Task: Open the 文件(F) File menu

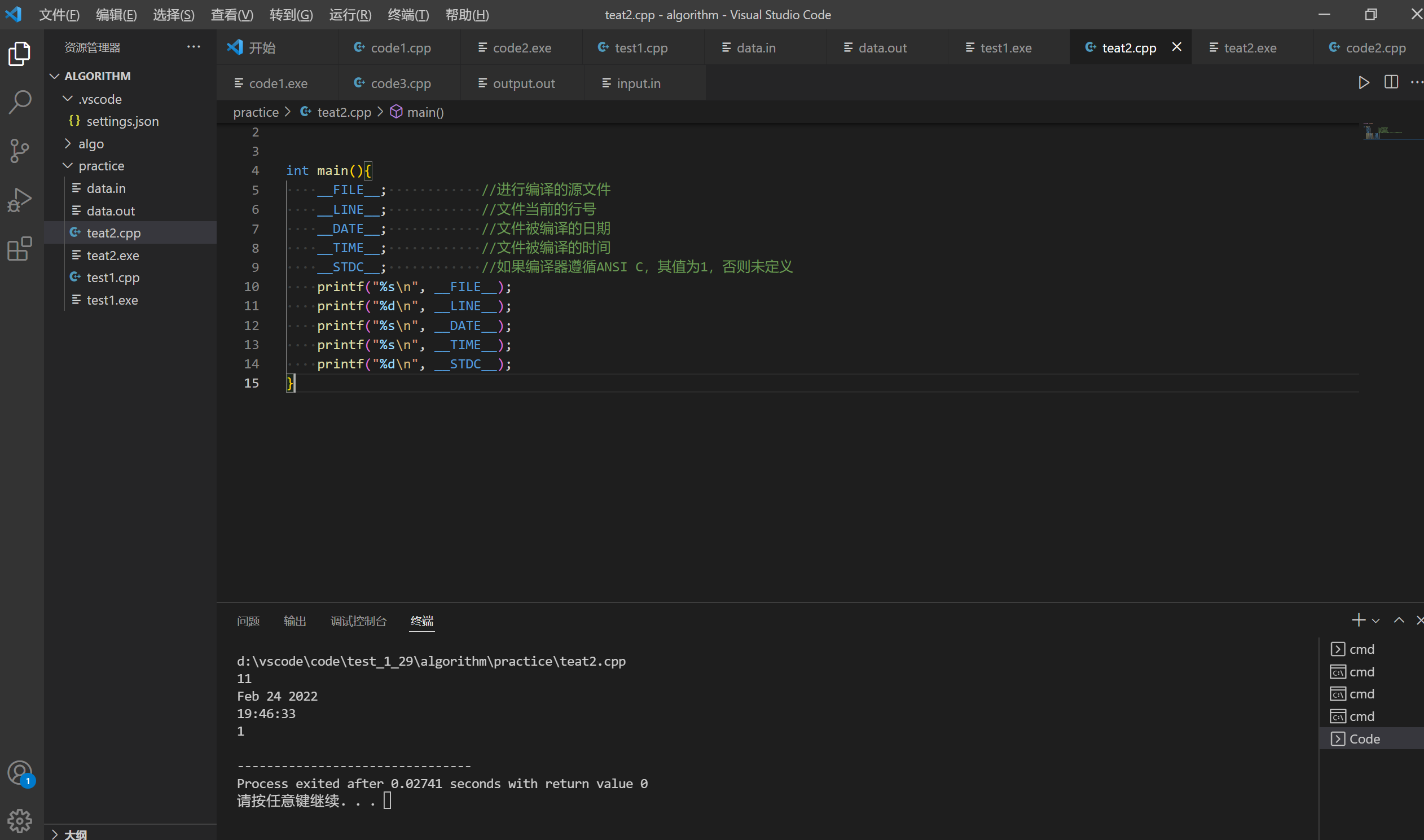Action: pos(59,15)
